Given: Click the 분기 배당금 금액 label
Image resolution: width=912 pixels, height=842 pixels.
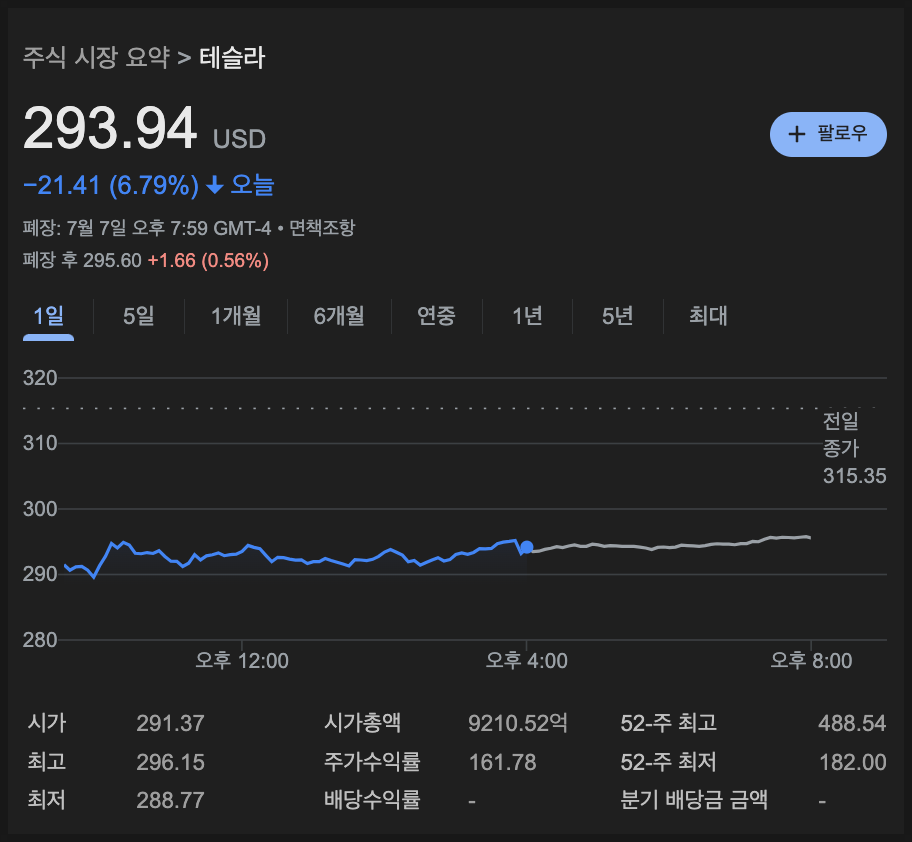Looking at the screenshot, I should (694, 800).
